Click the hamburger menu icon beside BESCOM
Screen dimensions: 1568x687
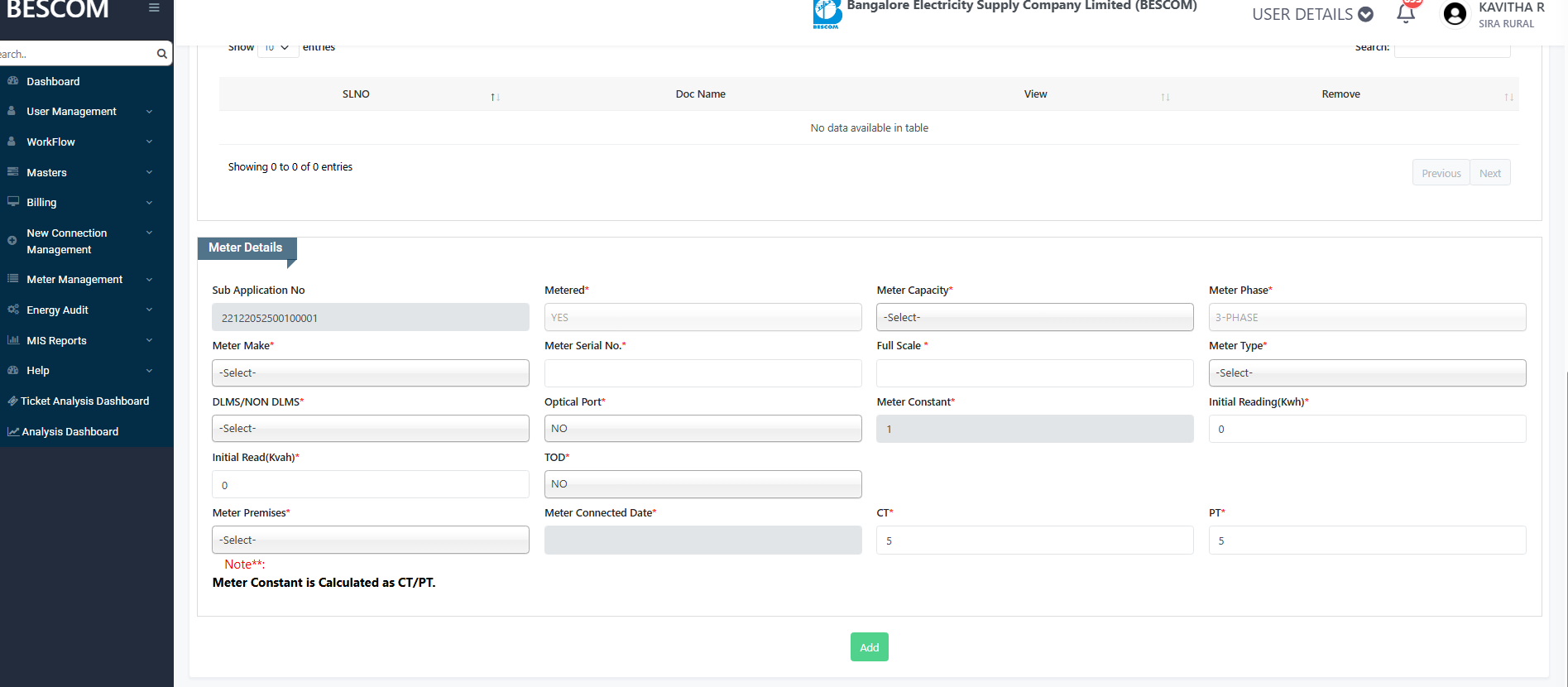pos(154,8)
